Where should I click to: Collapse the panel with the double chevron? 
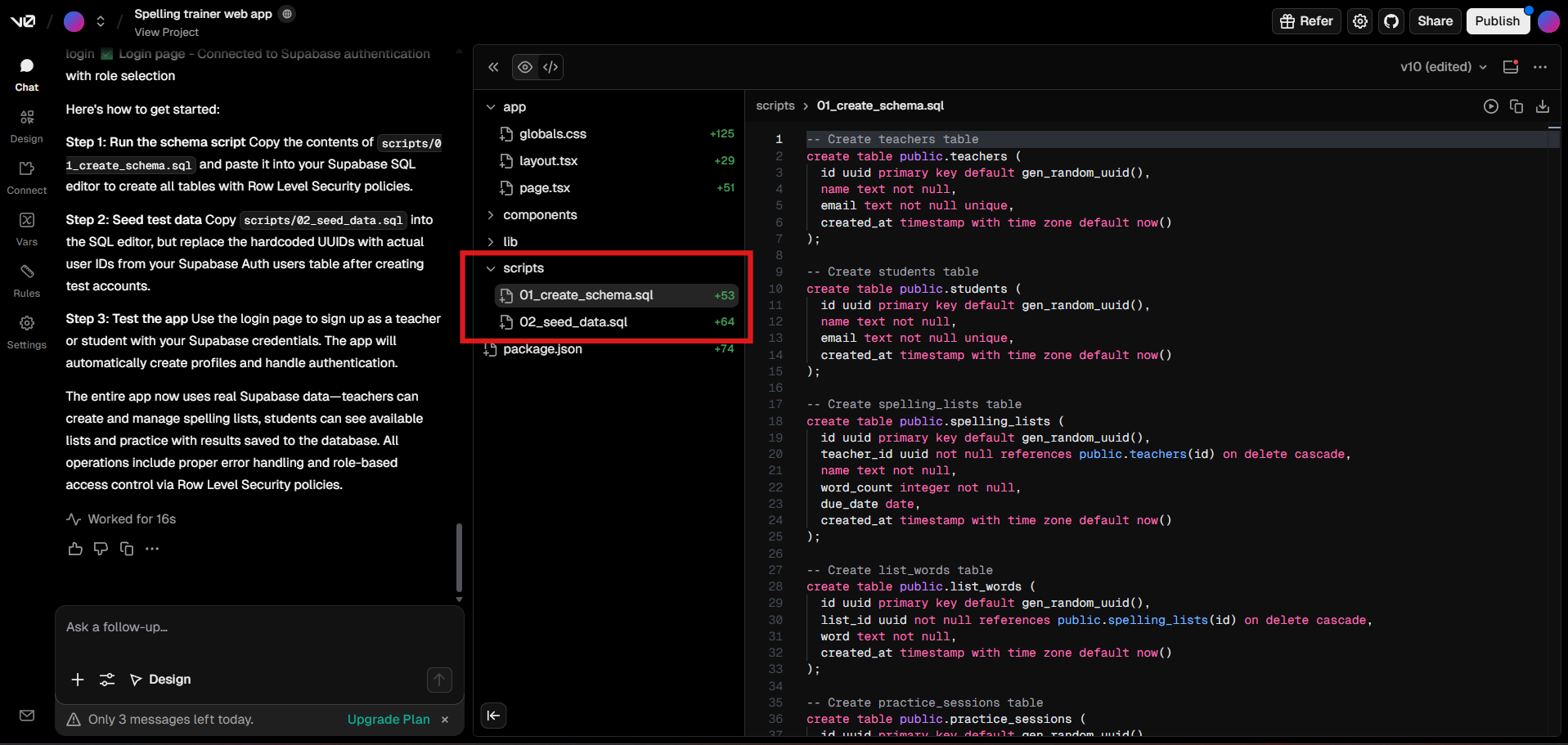point(493,67)
